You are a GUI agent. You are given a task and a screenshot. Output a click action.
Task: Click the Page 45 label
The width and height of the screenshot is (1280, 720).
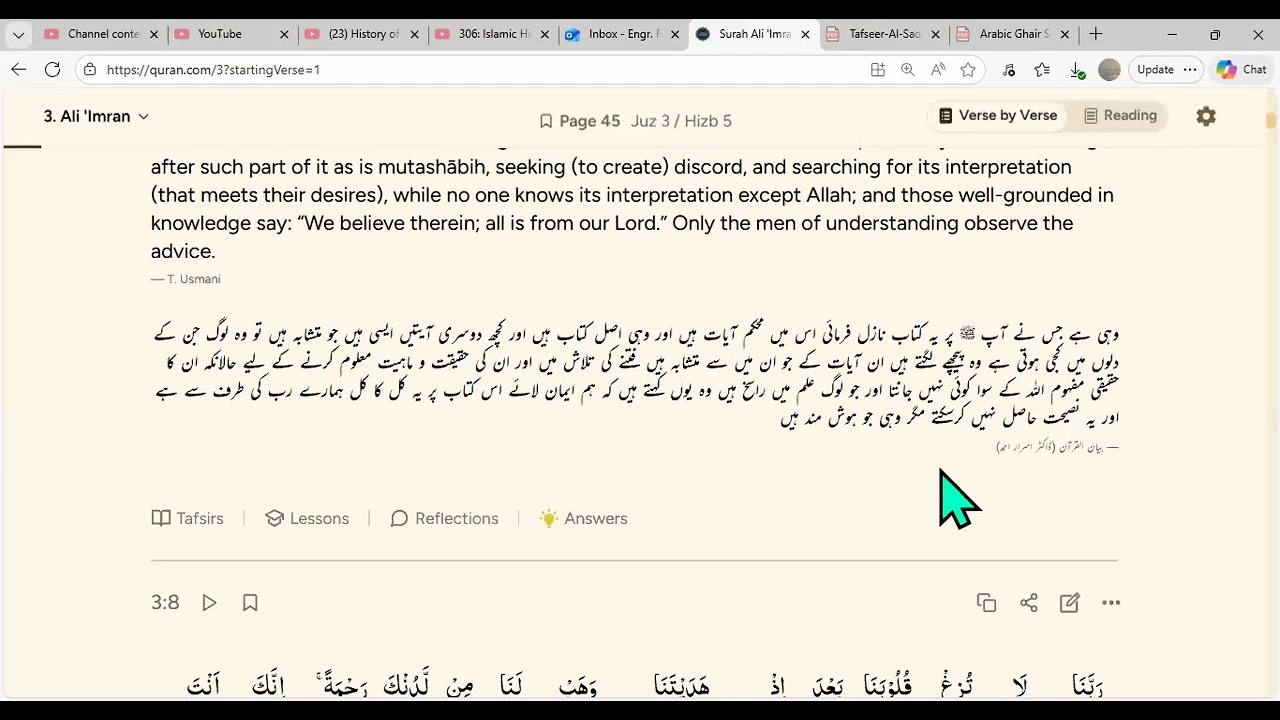pyautogui.click(x=590, y=121)
